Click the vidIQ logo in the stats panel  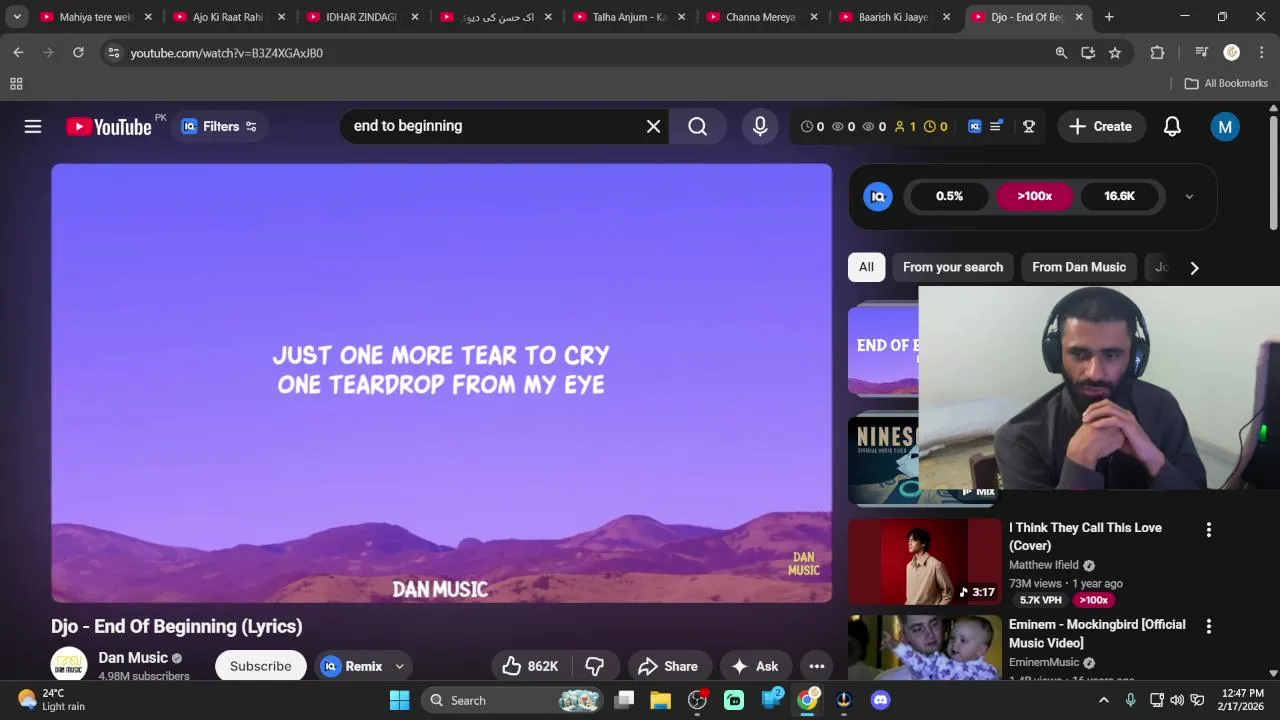pos(878,196)
